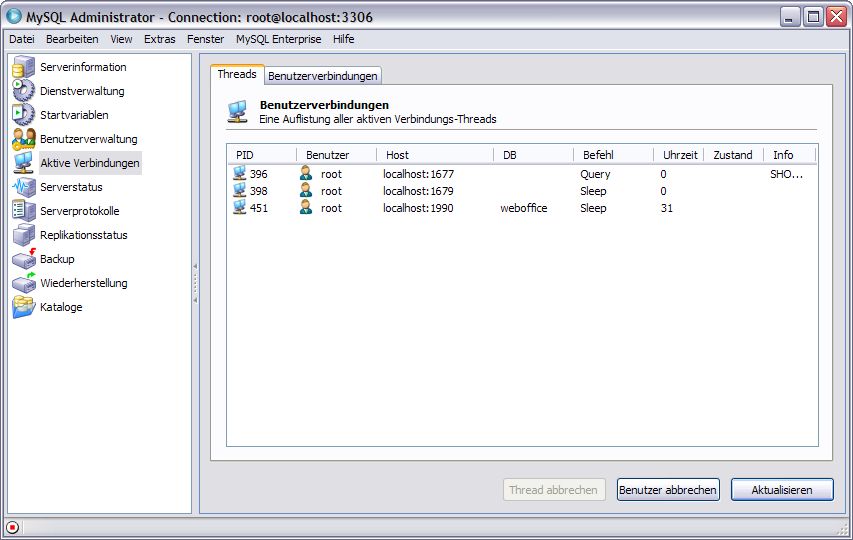
Task: Select Backup in the sidebar
Action: [57, 258]
